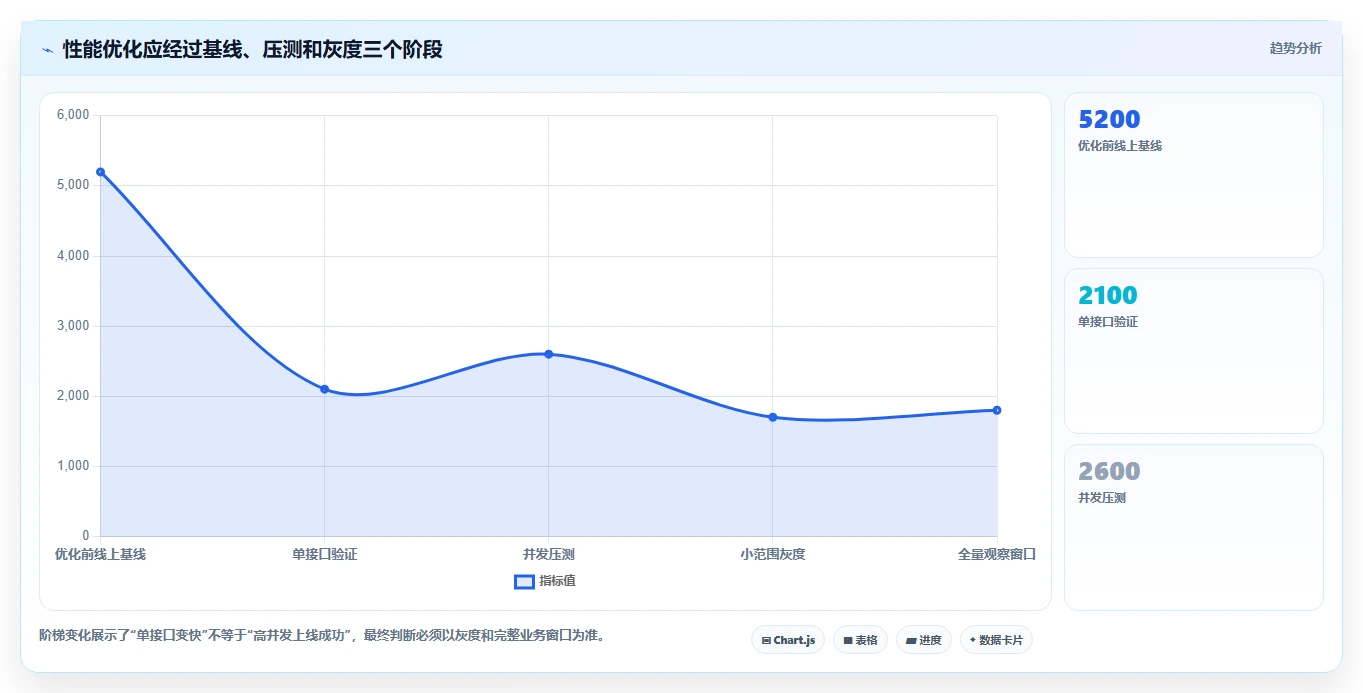1363x693 pixels.
Task: Click the footnote text starting with 阶梯变化展示了
Action: click(322, 635)
